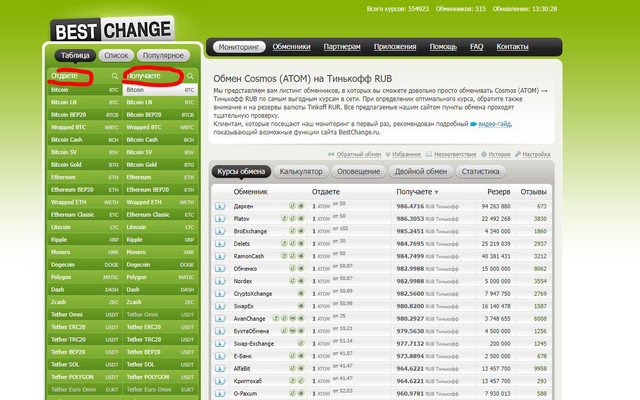The width and height of the screenshot is (640, 400).
Task: Click the info icon for CryptoXchange row
Action: pos(220,293)
